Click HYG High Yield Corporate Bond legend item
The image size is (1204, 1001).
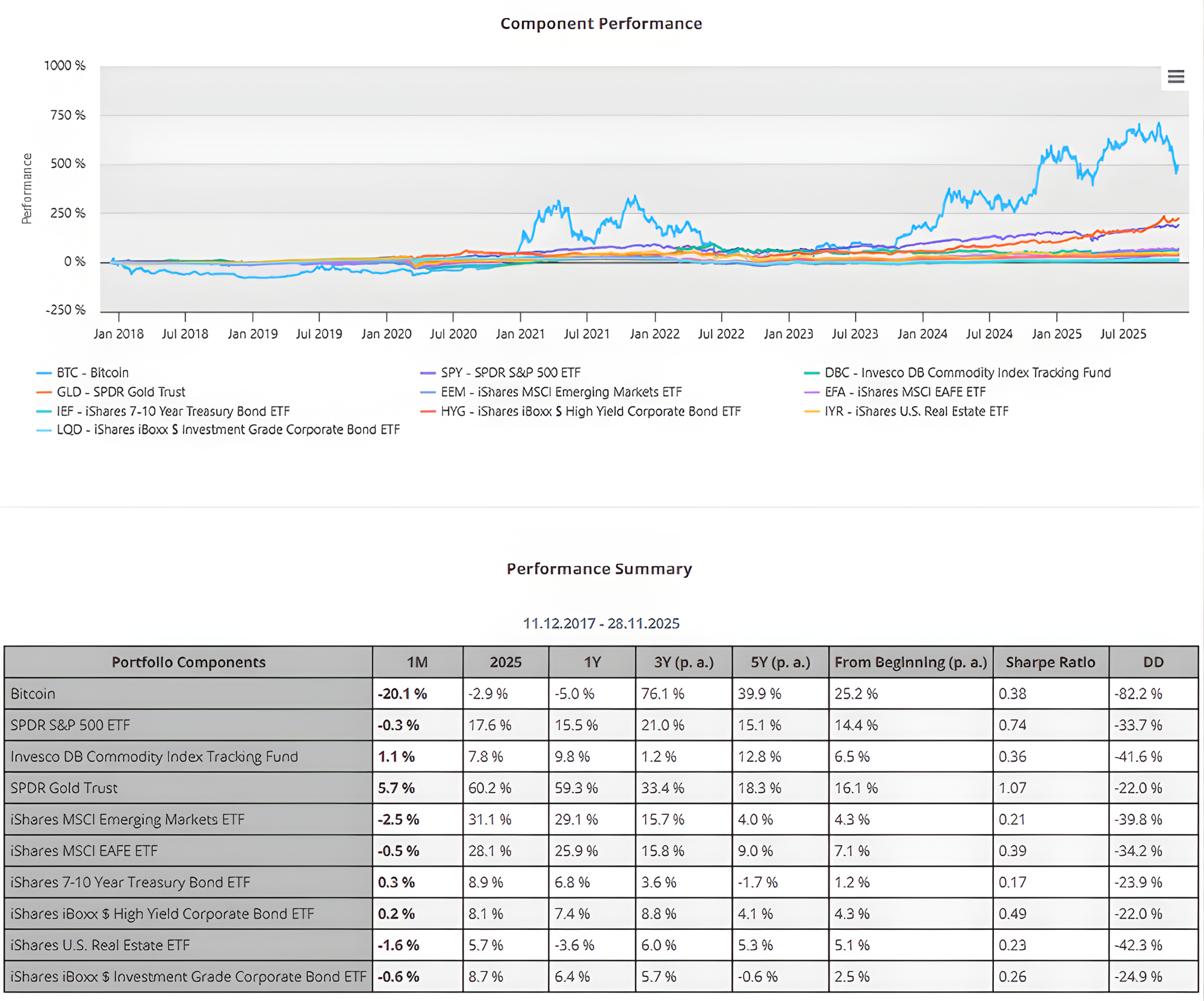[x=590, y=411]
